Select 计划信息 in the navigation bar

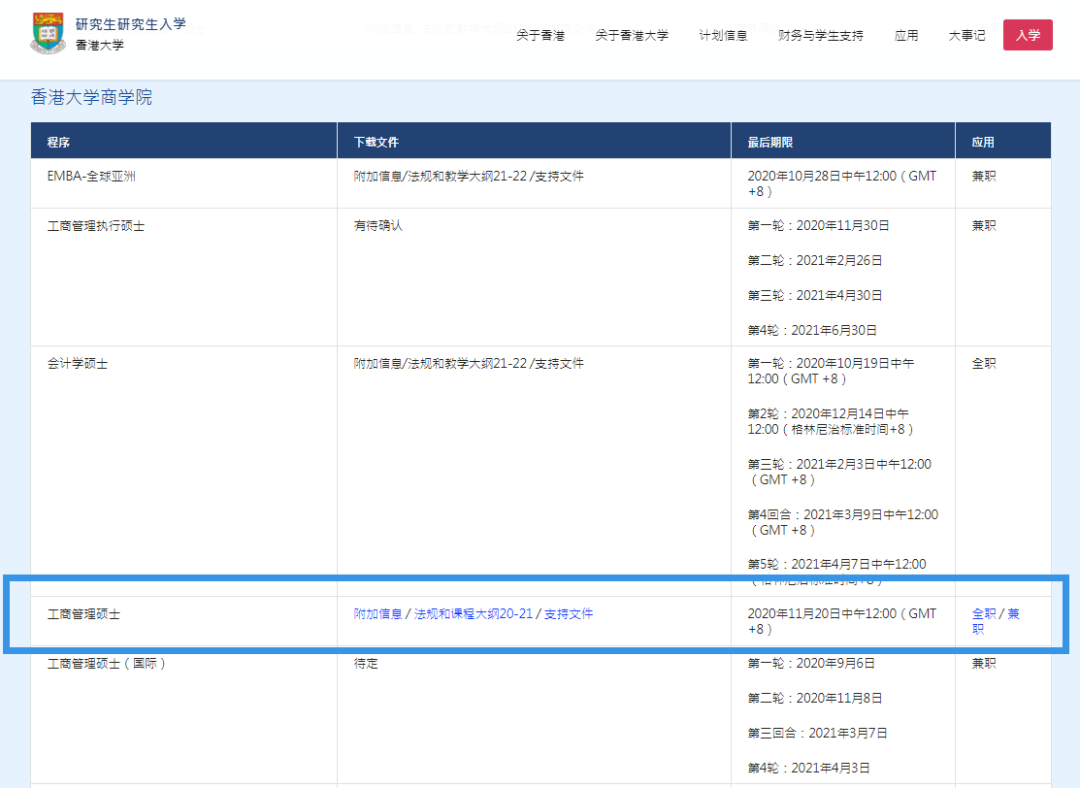point(722,36)
